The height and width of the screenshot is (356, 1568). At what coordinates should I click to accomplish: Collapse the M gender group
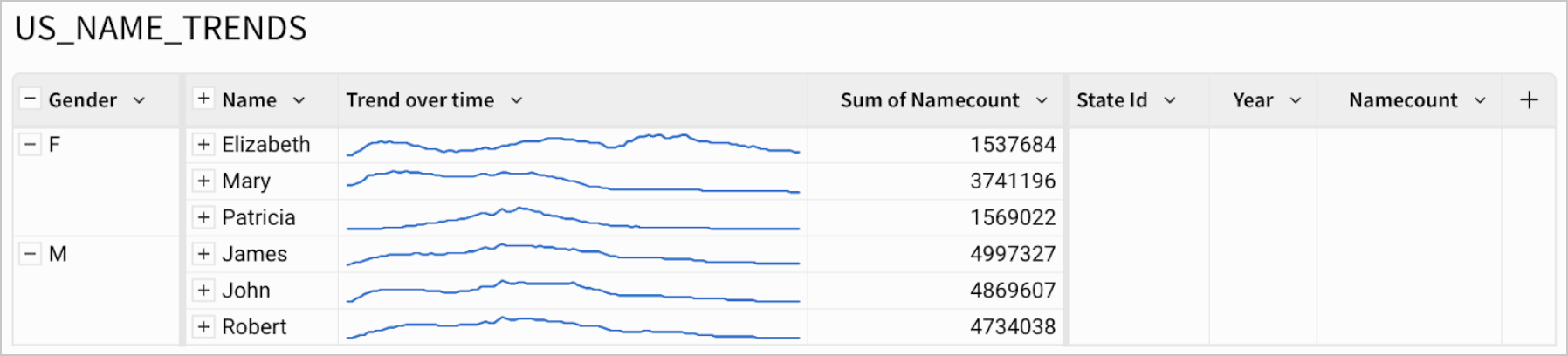(x=30, y=254)
